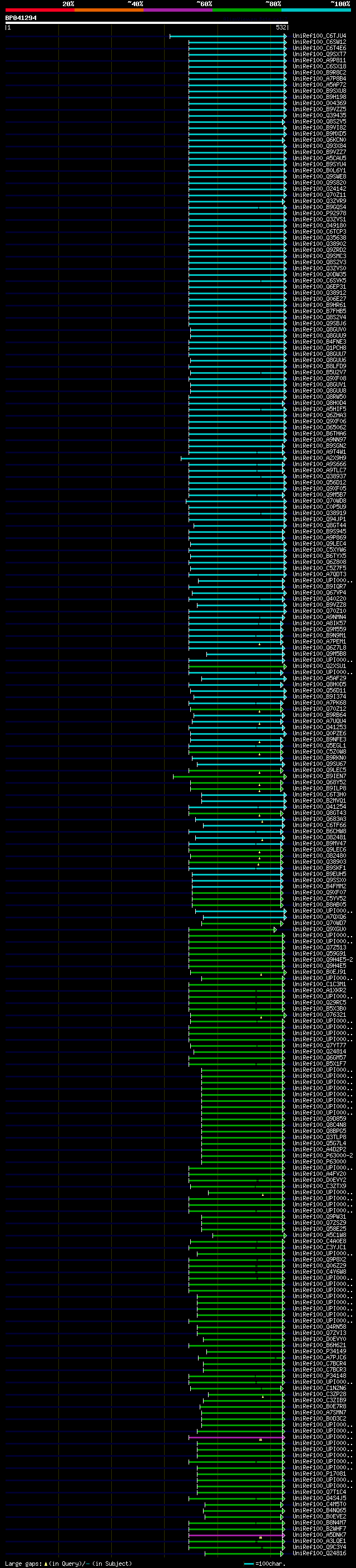356x1568 pixels.
Task: Select hit label UniRef100_O82480
Action: [319, 856]
